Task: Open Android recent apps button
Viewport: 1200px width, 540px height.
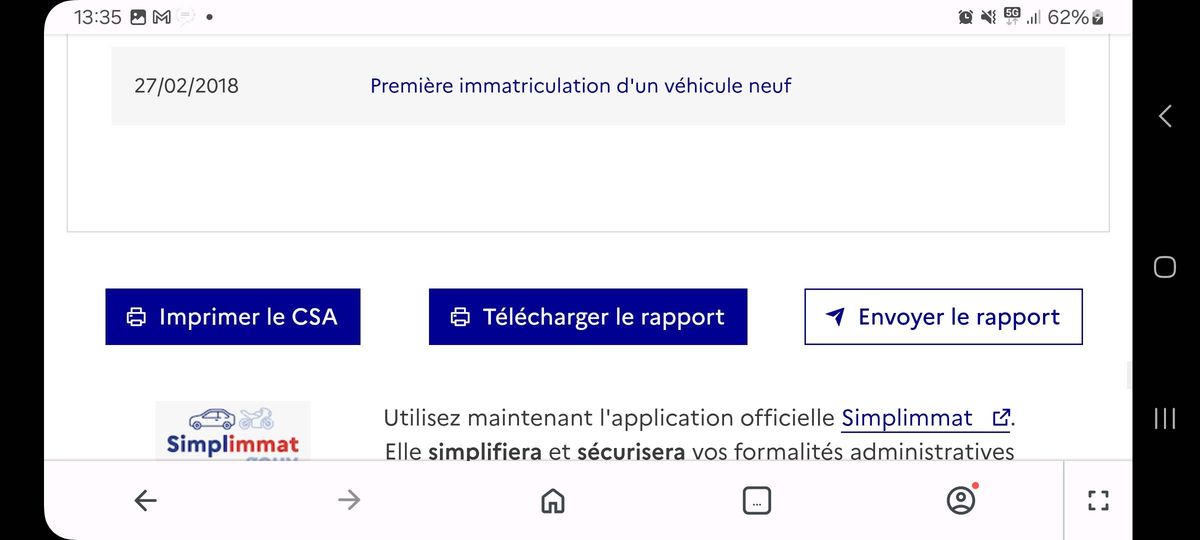Action: click(1165, 417)
